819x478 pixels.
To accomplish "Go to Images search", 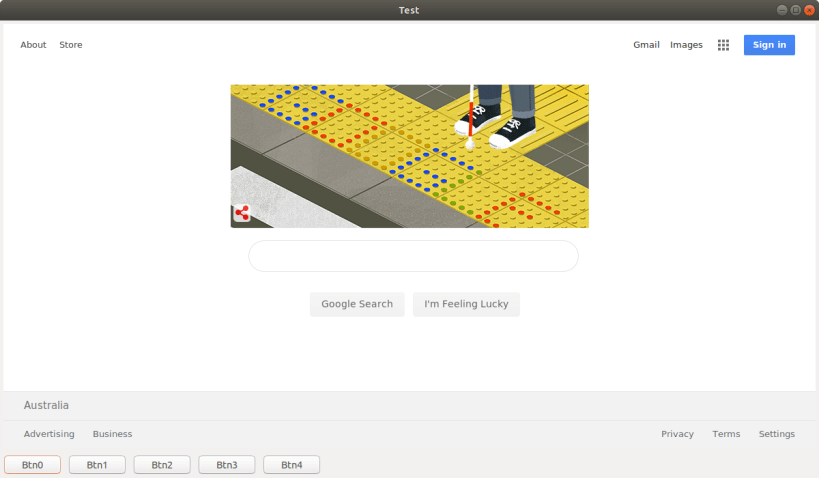I will 686,45.
